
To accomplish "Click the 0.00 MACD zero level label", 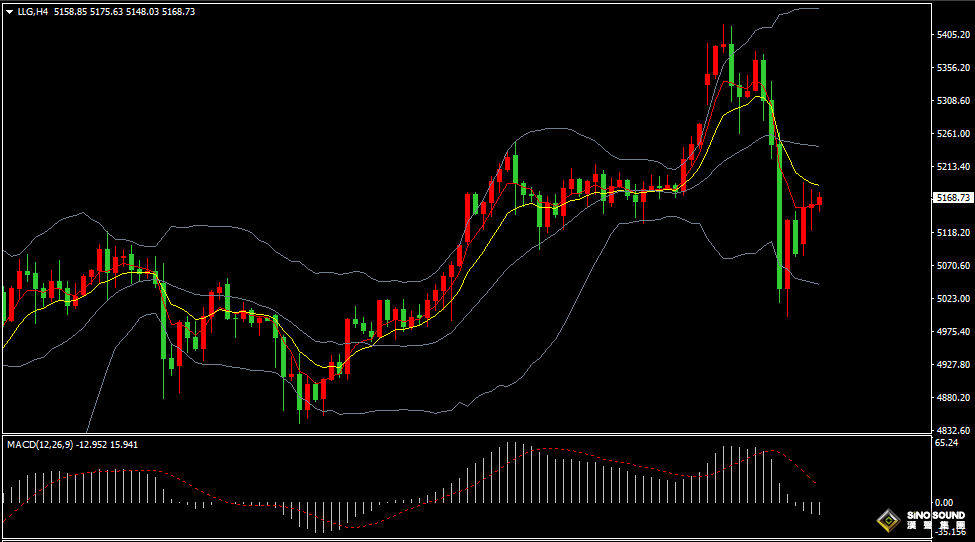I will pos(943,503).
